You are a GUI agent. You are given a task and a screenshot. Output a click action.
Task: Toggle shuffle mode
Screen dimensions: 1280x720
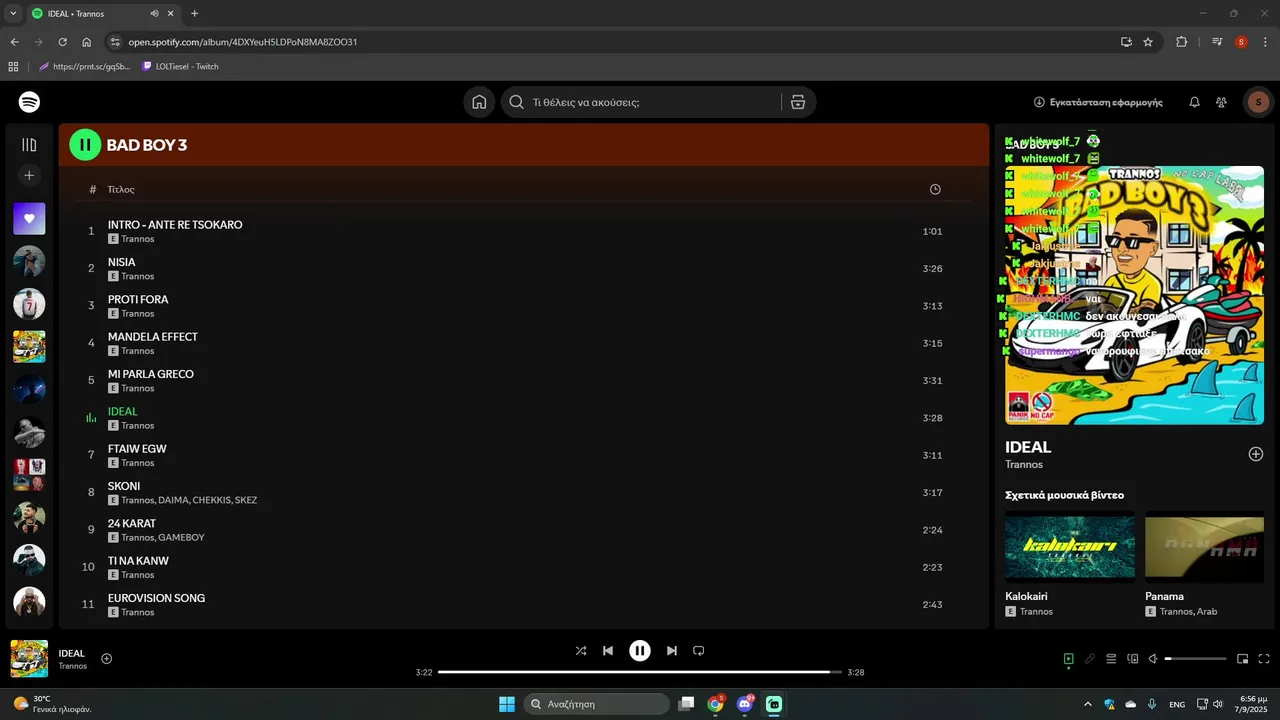coord(581,651)
